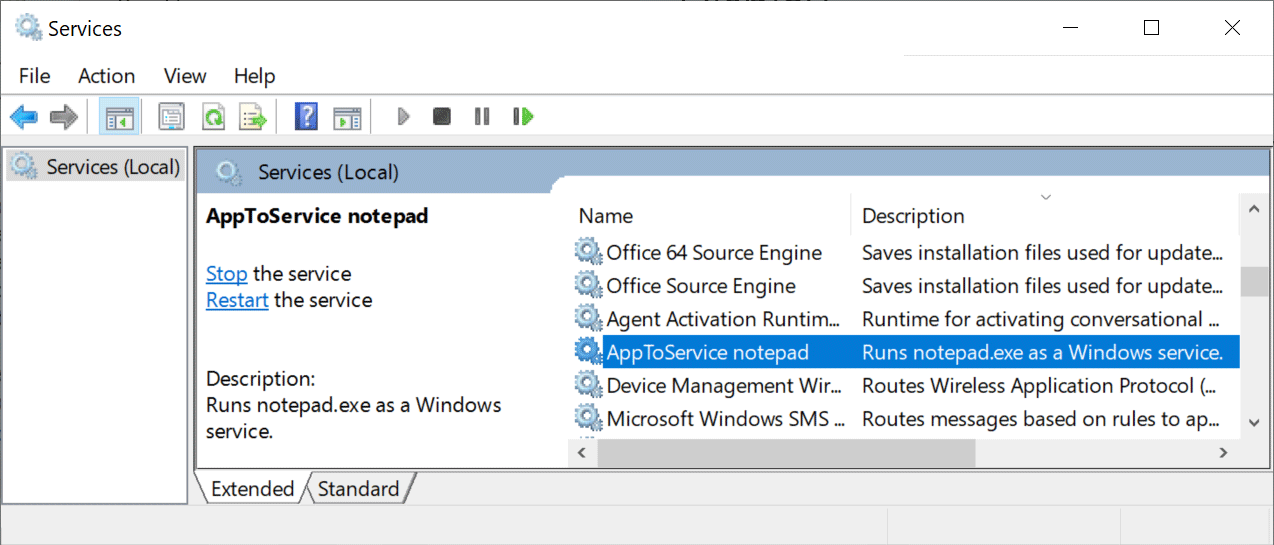
Task: Click description 'Routes messages based on rules'
Action: [x=1040, y=418]
